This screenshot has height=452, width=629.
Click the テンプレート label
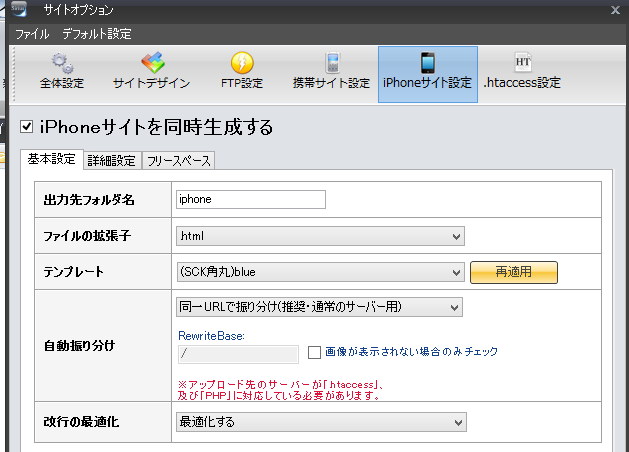(x=73, y=272)
